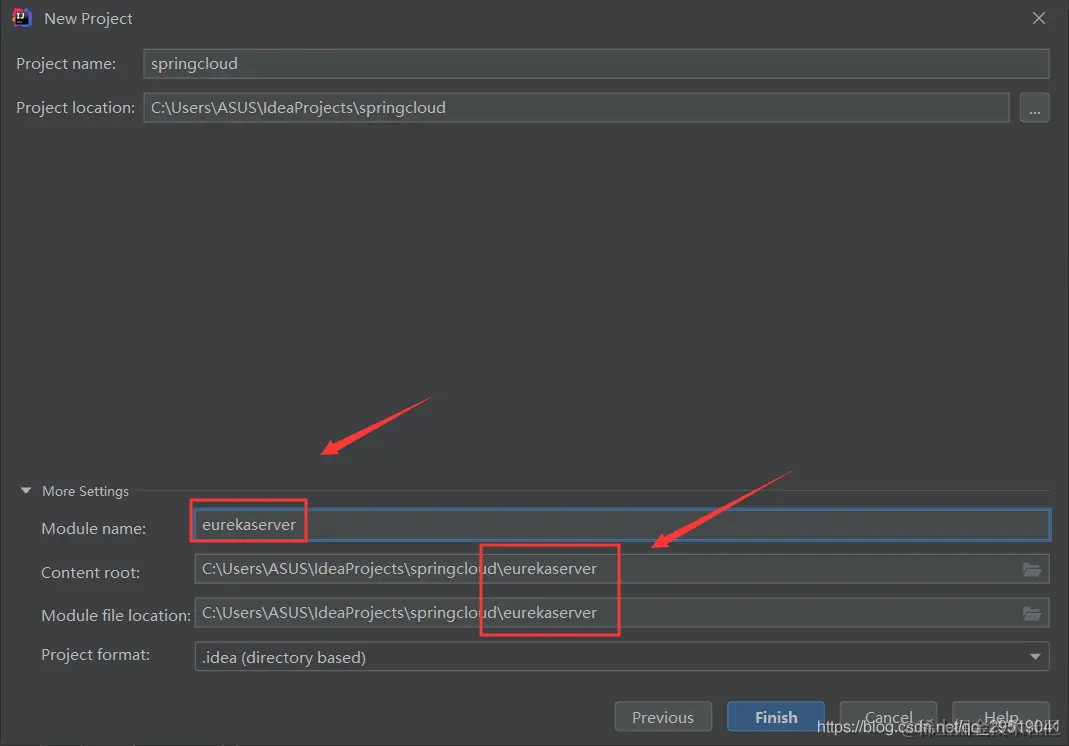Click the 'New Project' window title

(x=88, y=18)
